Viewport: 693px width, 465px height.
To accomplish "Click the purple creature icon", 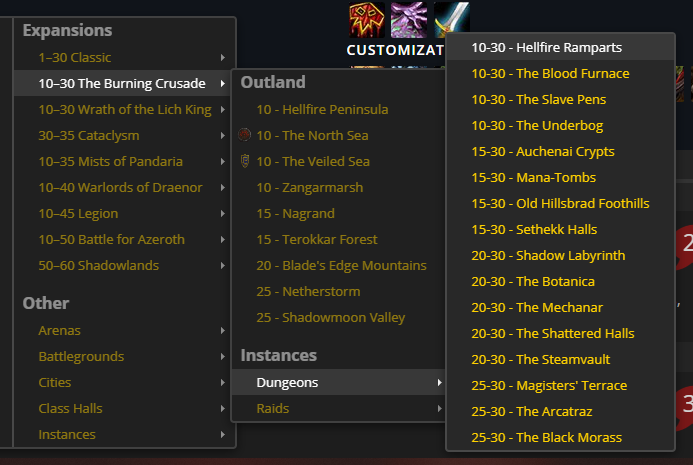I will point(408,19).
